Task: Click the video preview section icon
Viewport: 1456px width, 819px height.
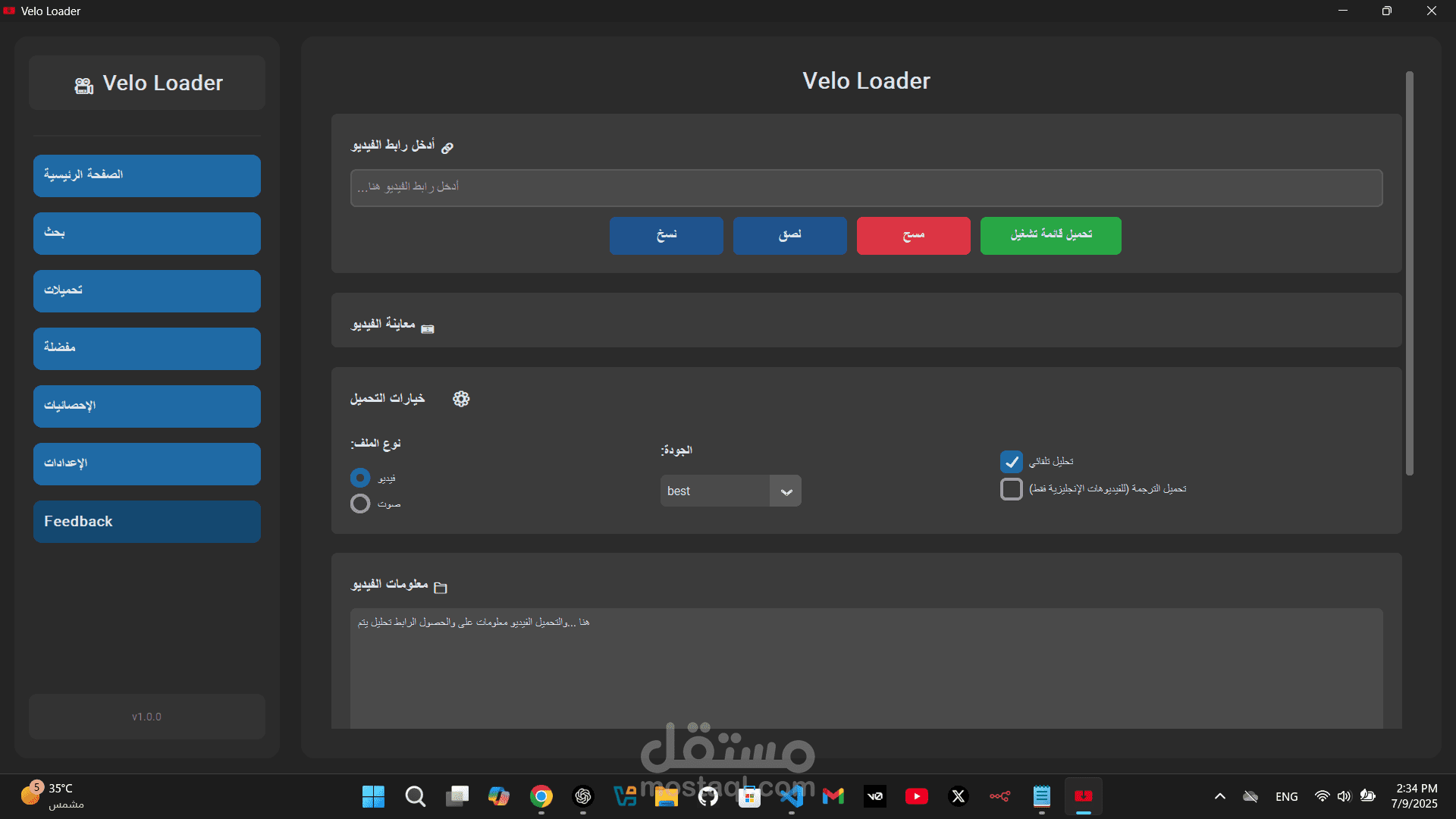Action: [428, 328]
